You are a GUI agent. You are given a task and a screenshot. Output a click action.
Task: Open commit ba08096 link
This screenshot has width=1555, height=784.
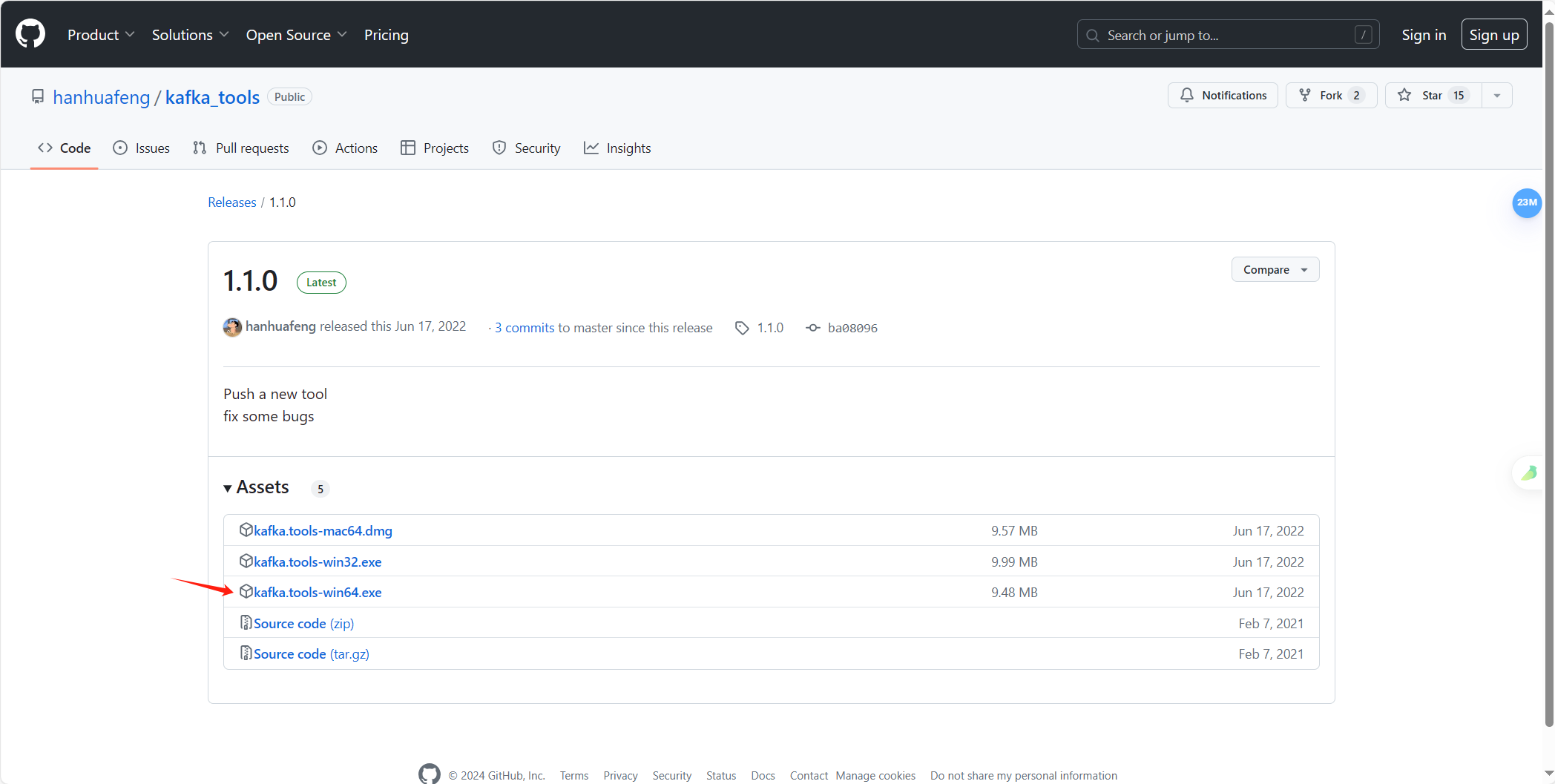tap(852, 328)
